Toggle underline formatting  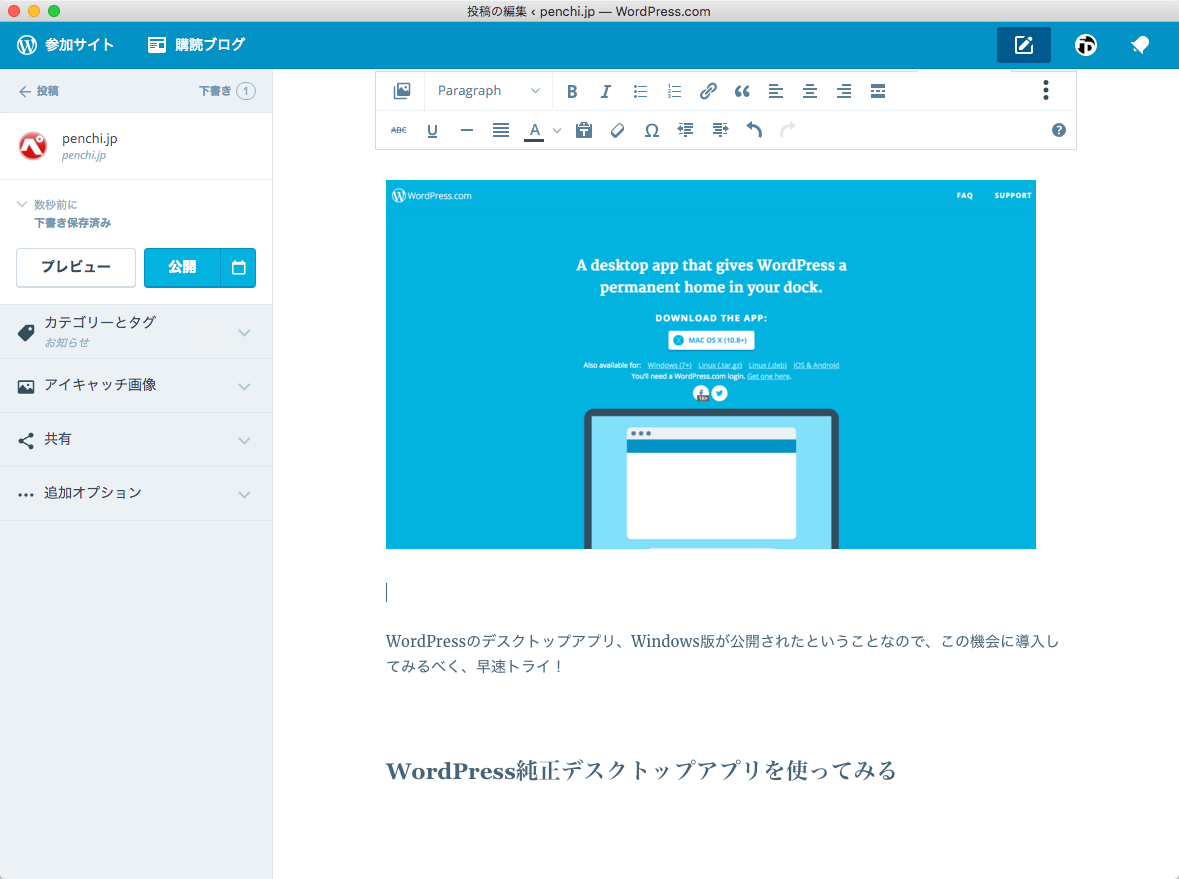[x=432, y=130]
